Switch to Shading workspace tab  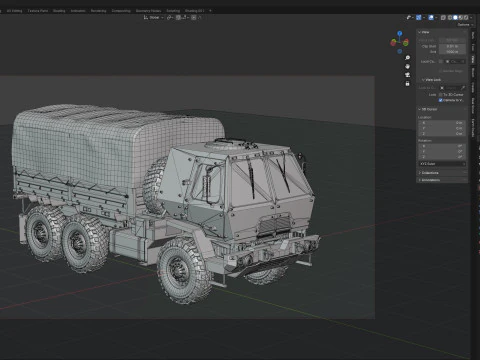[x=59, y=11]
